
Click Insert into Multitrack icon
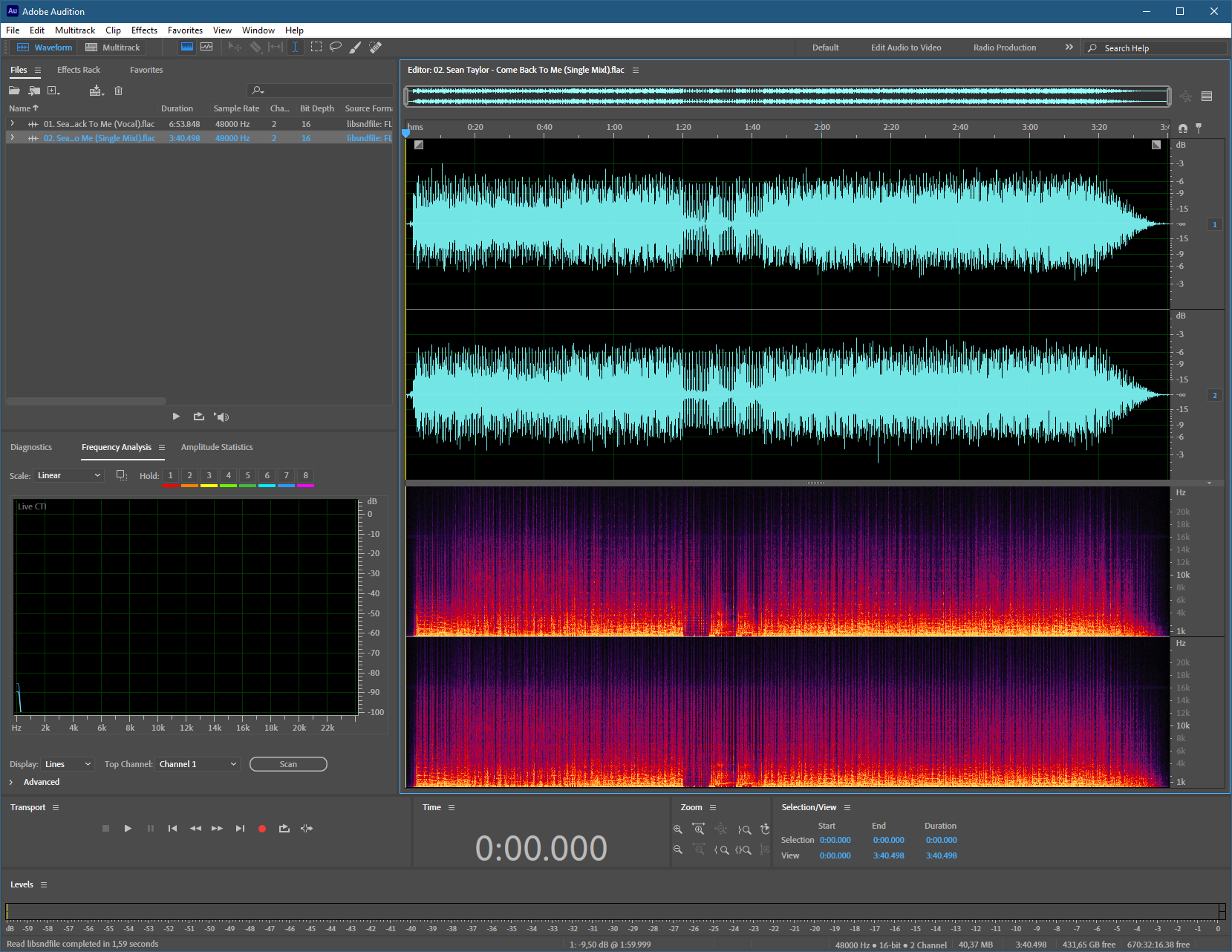[97, 91]
